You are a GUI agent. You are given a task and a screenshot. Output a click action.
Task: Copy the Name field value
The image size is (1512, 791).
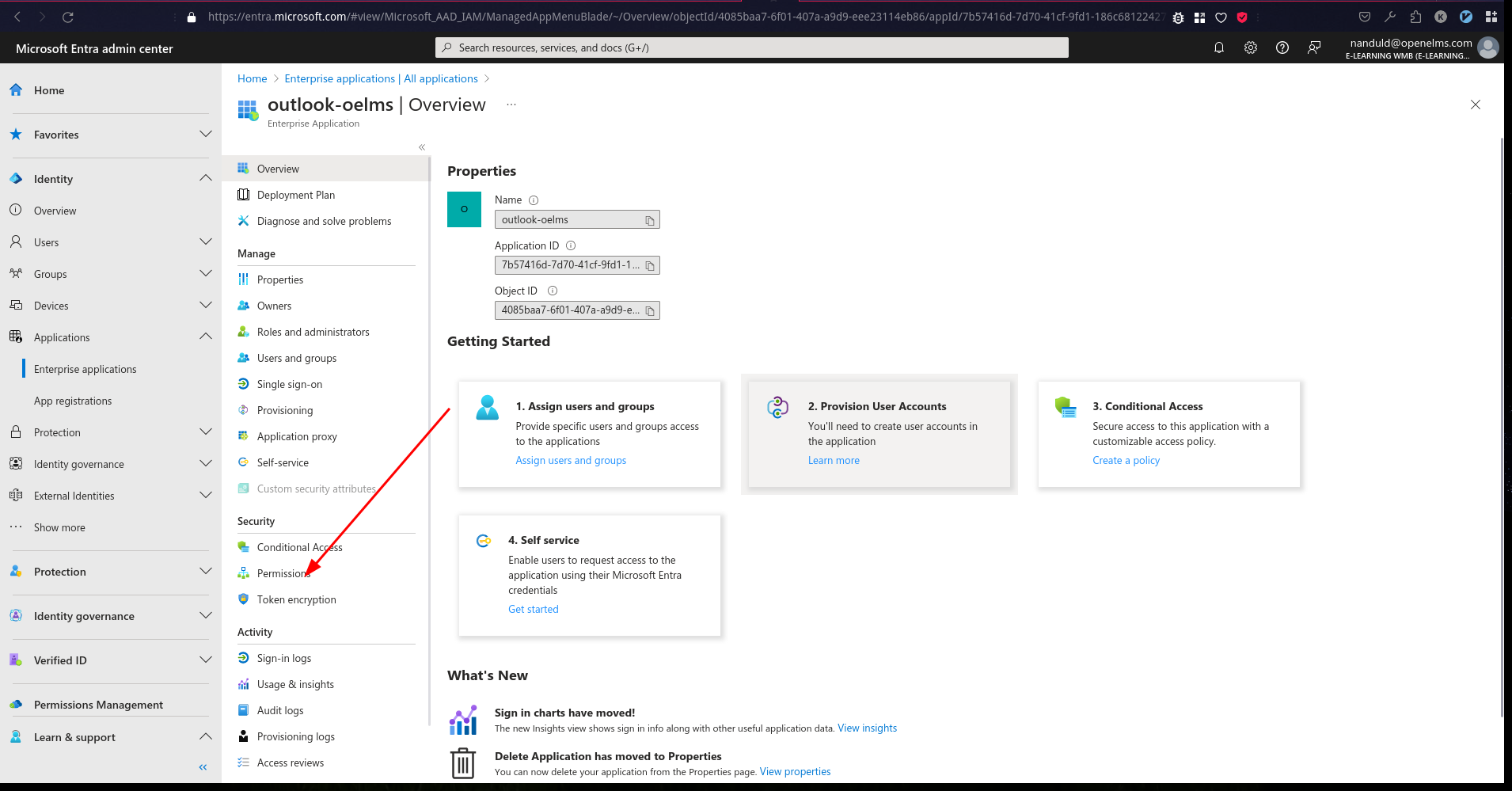click(x=650, y=220)
